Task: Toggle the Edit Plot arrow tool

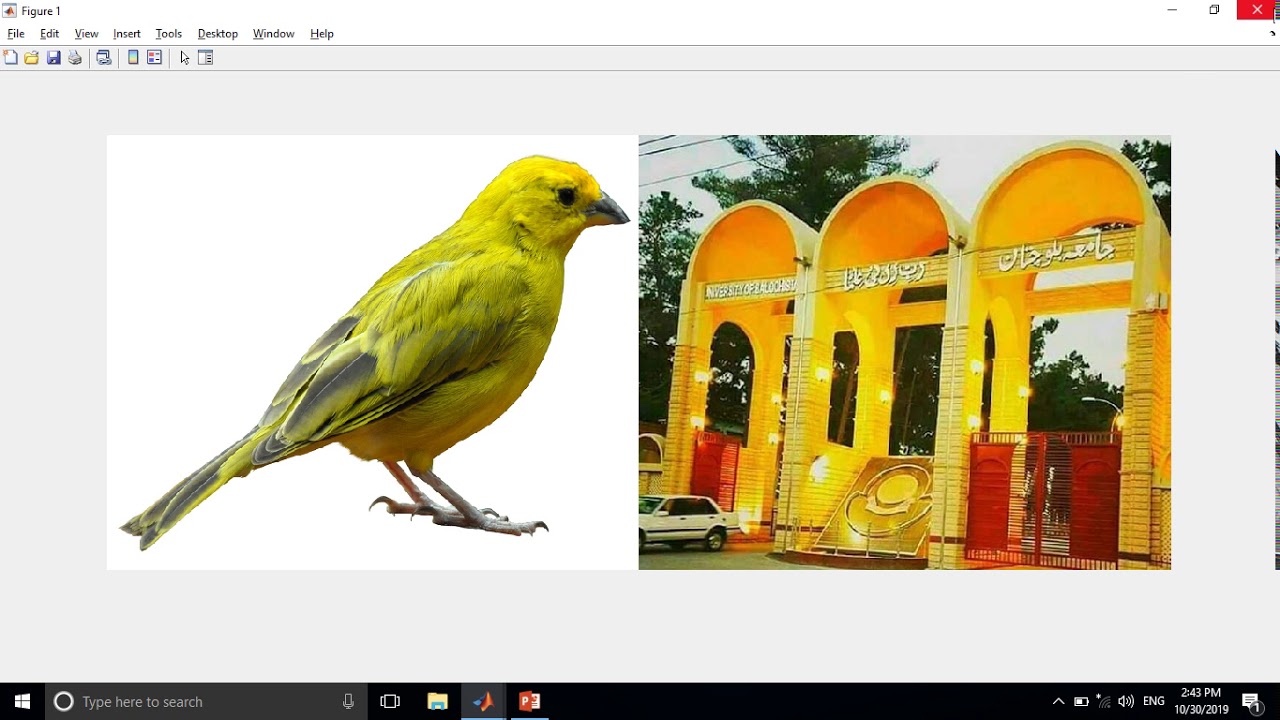Action: point(185,58)
